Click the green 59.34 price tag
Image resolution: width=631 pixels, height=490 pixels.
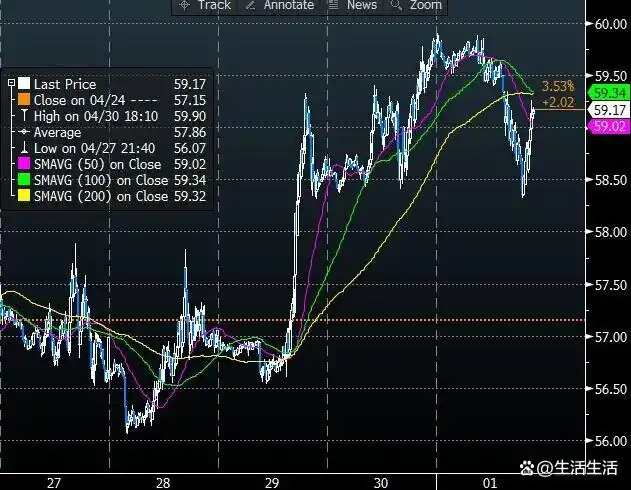pos(605,93)
